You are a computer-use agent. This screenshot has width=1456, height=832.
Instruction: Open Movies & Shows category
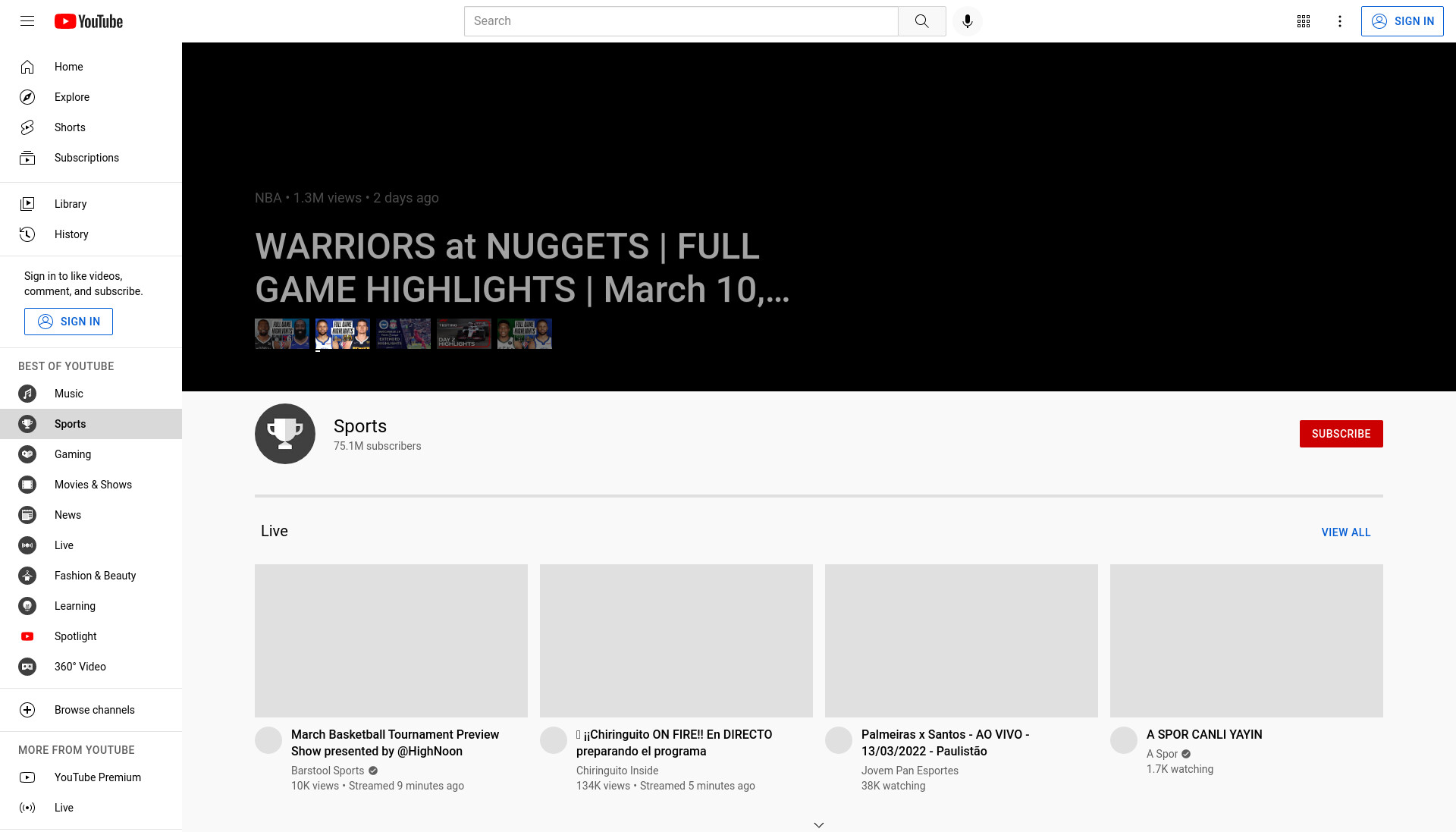tap(91, 485)
